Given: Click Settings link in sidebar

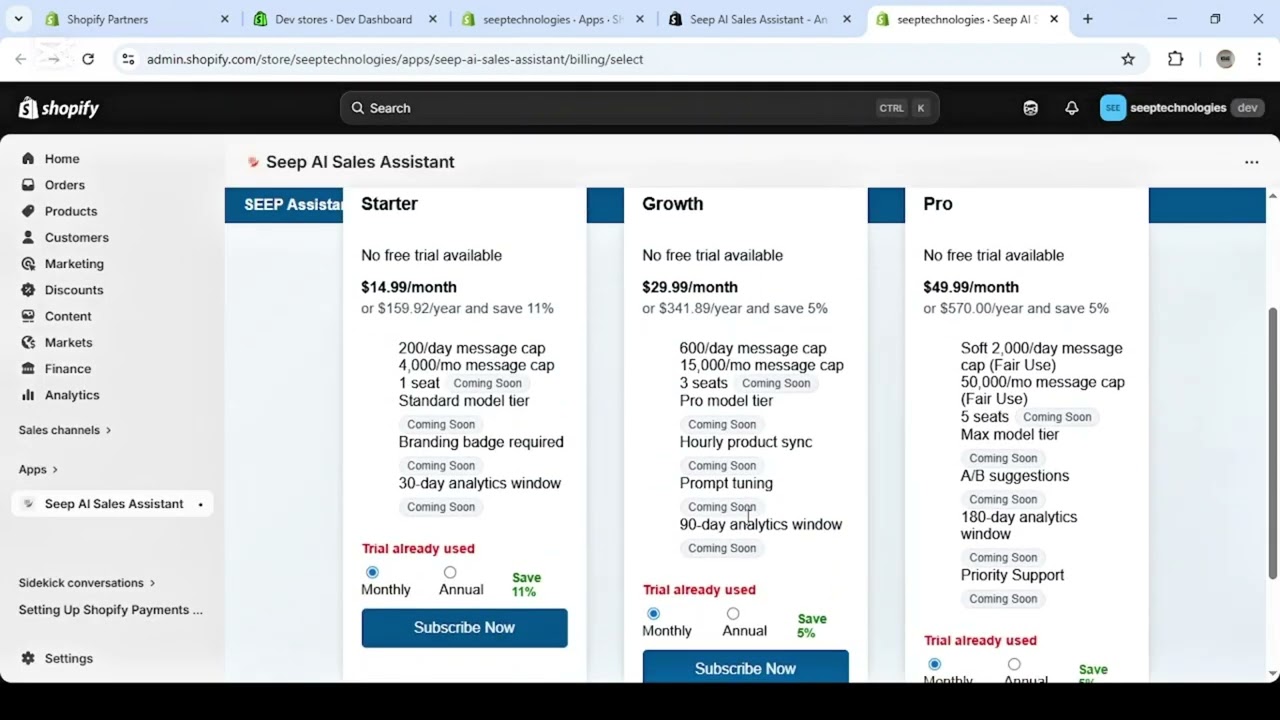Looking at the screenshot, I should (x=68, y=658).
